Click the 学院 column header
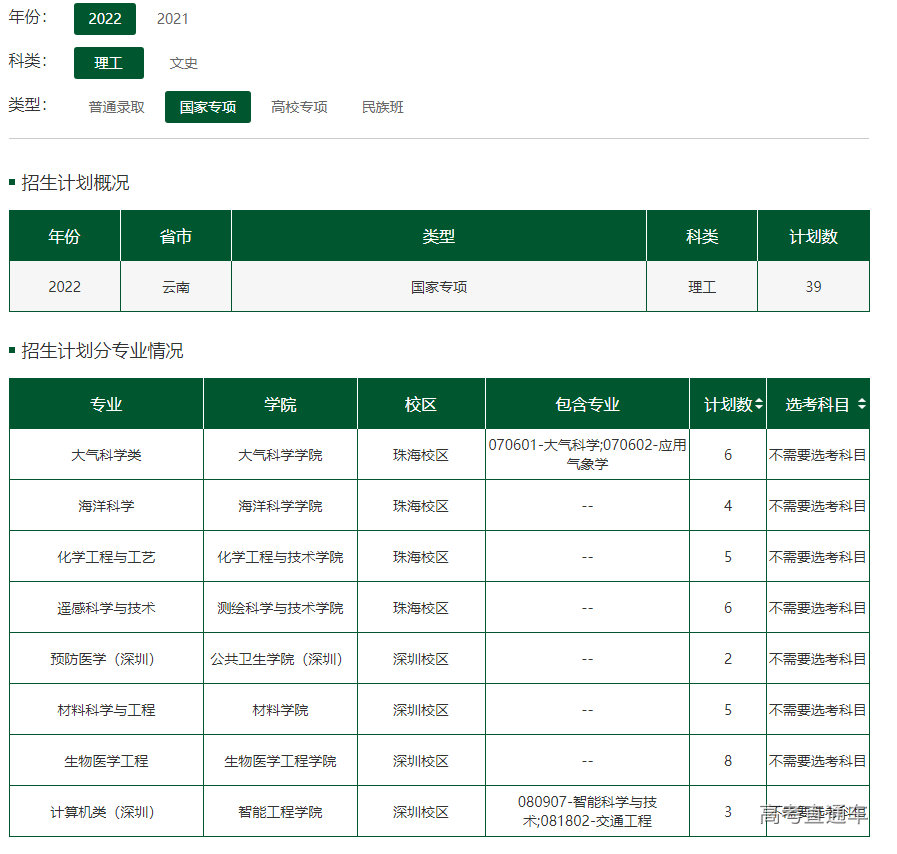This screenshot has height=854, width=897. [x=280, y=402]
